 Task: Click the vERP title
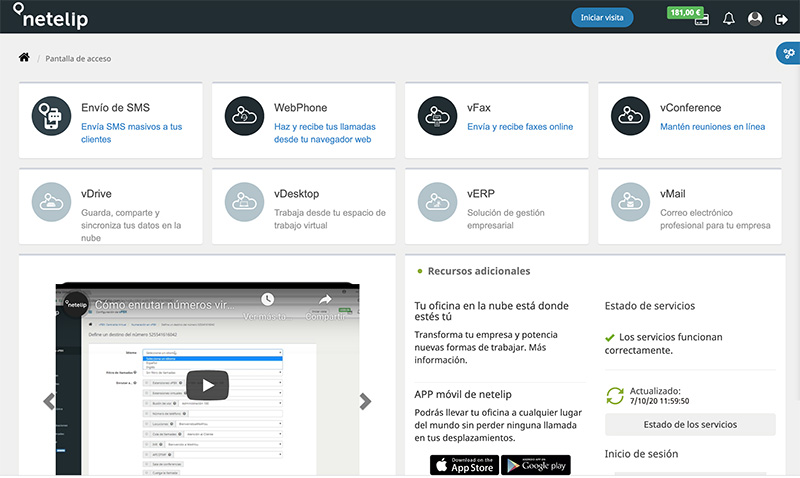pos(481,194)
